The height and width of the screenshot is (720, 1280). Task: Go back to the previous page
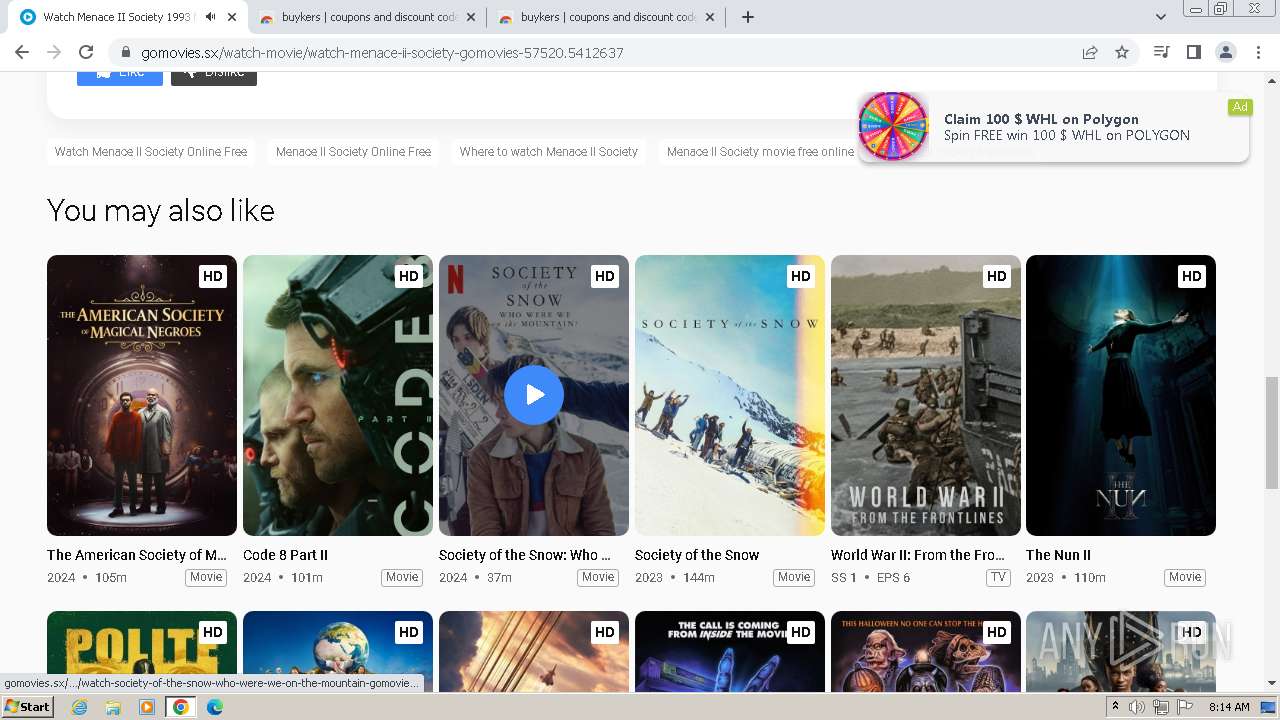pos(22,53)
